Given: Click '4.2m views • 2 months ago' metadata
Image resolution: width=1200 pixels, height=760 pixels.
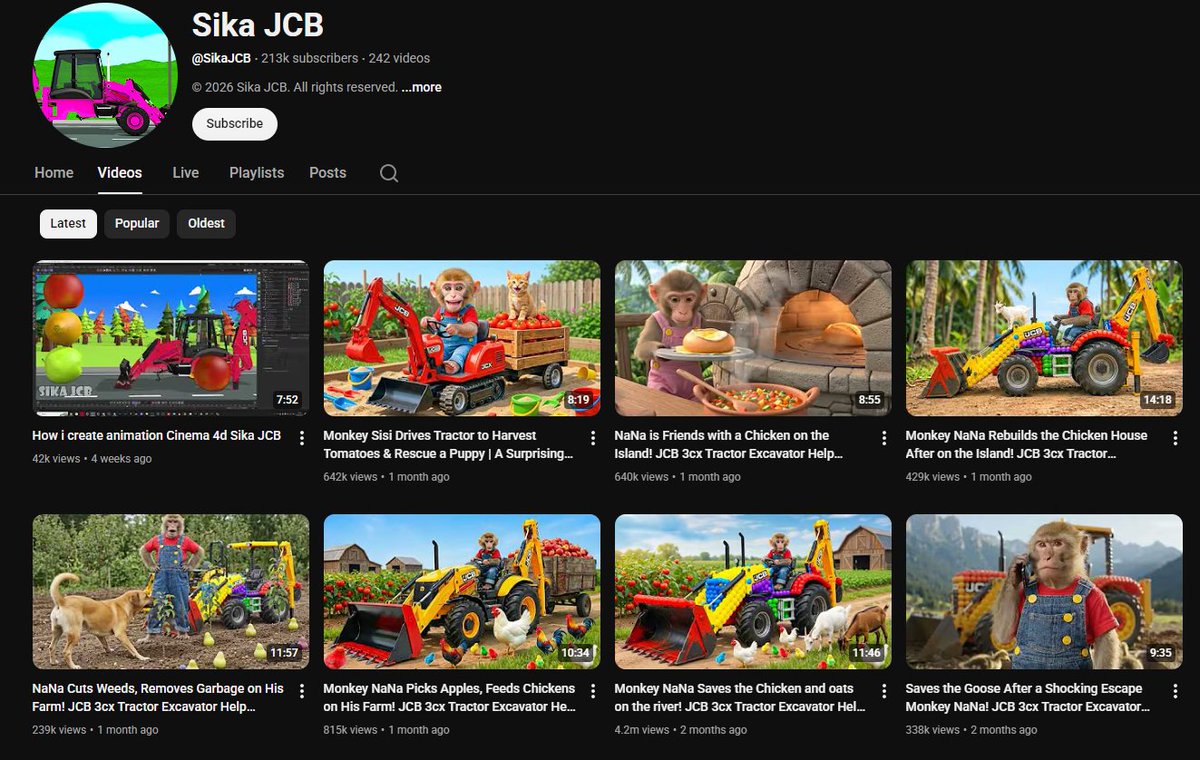Looking at the screenshot, I should pos(681,730).
